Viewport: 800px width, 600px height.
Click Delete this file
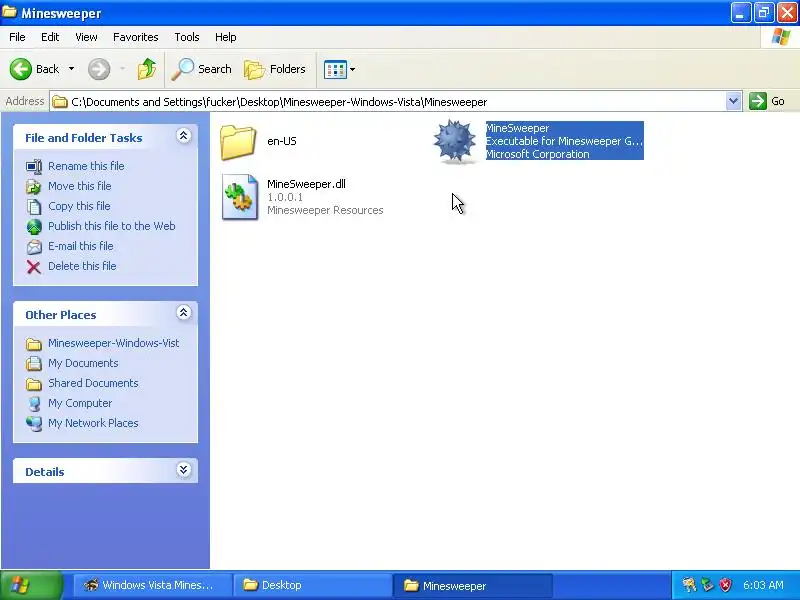tap(82, 266)
